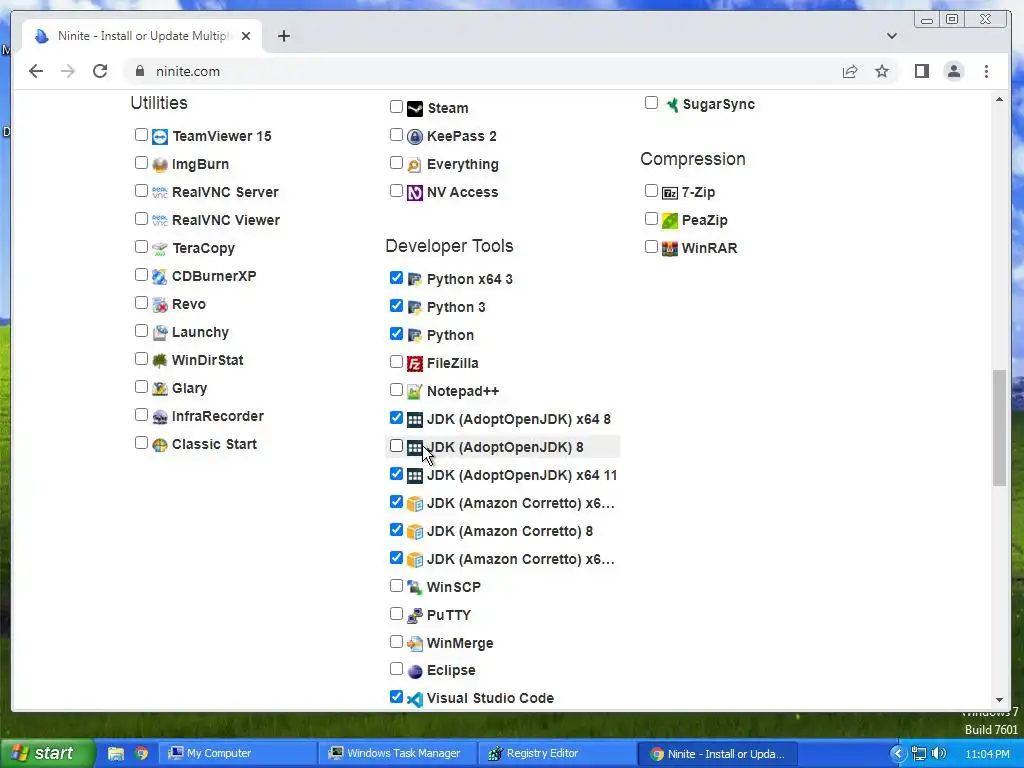Screen dimensions: 1024x768
Task: Click the Eclipse sphere icon
Action: (x=415, y=671)
